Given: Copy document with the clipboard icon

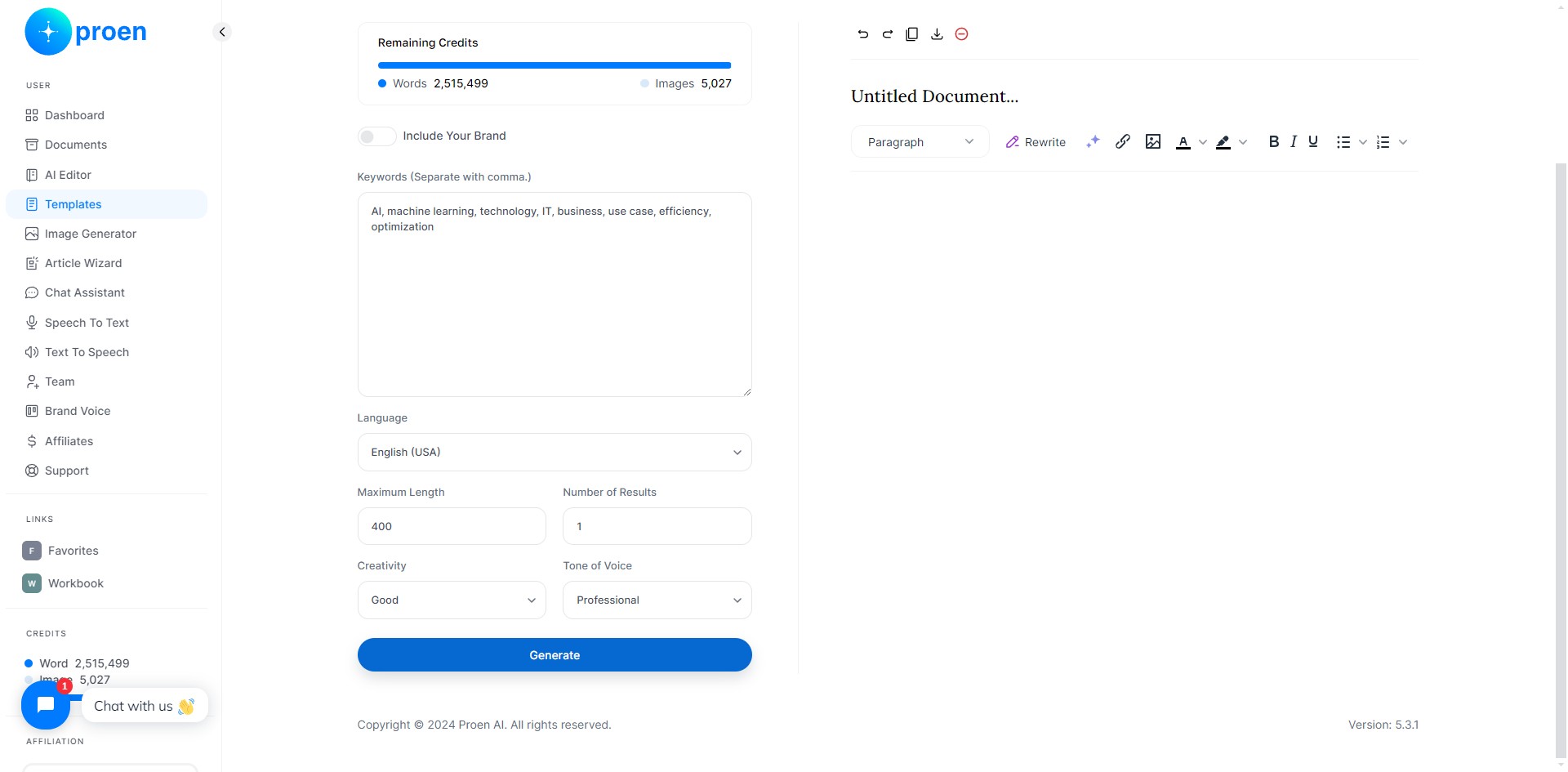Looking at the screenshot, I should (x=912, y=34).
